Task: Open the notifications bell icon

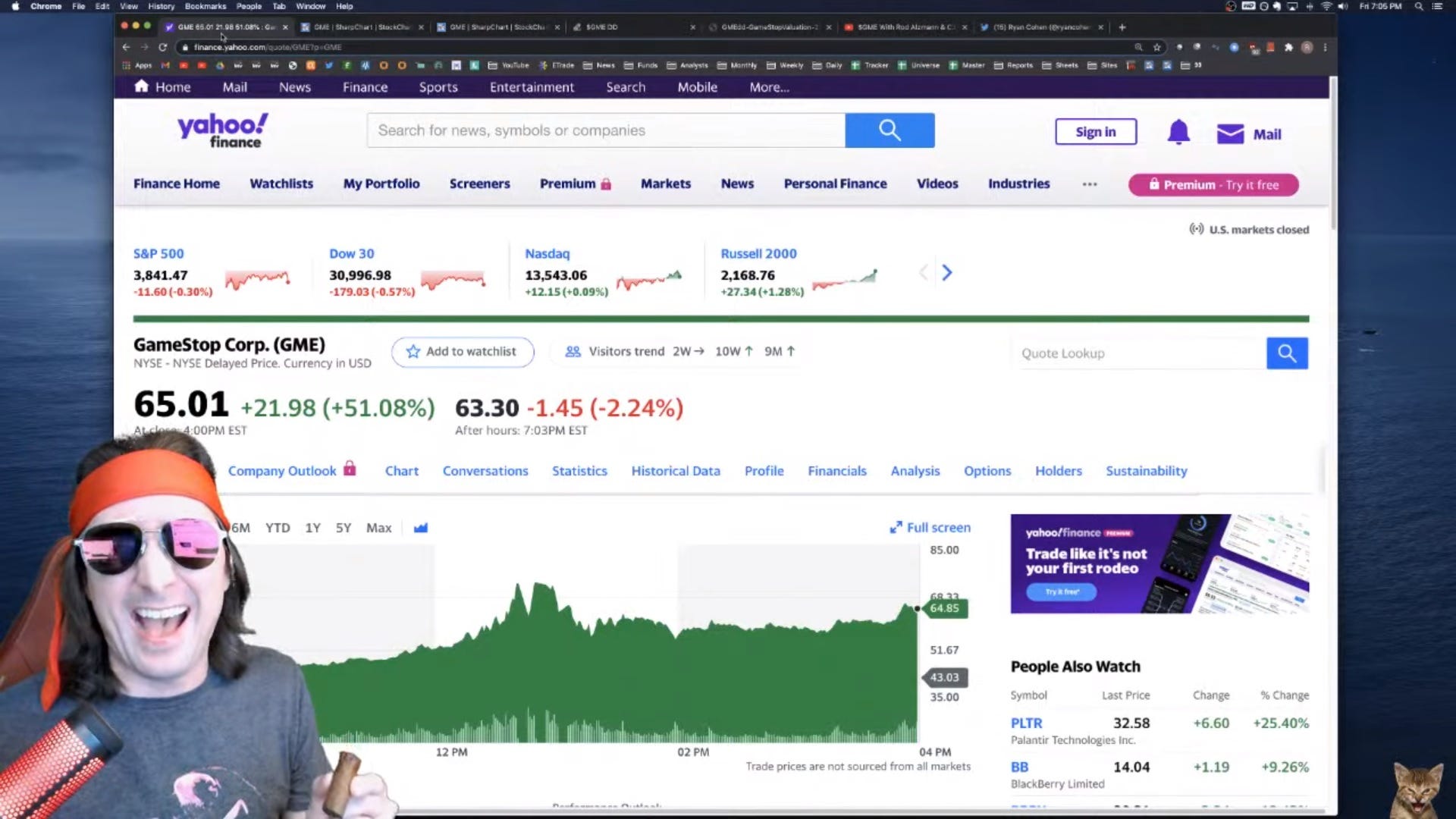Action: [x=1178, y=133]
